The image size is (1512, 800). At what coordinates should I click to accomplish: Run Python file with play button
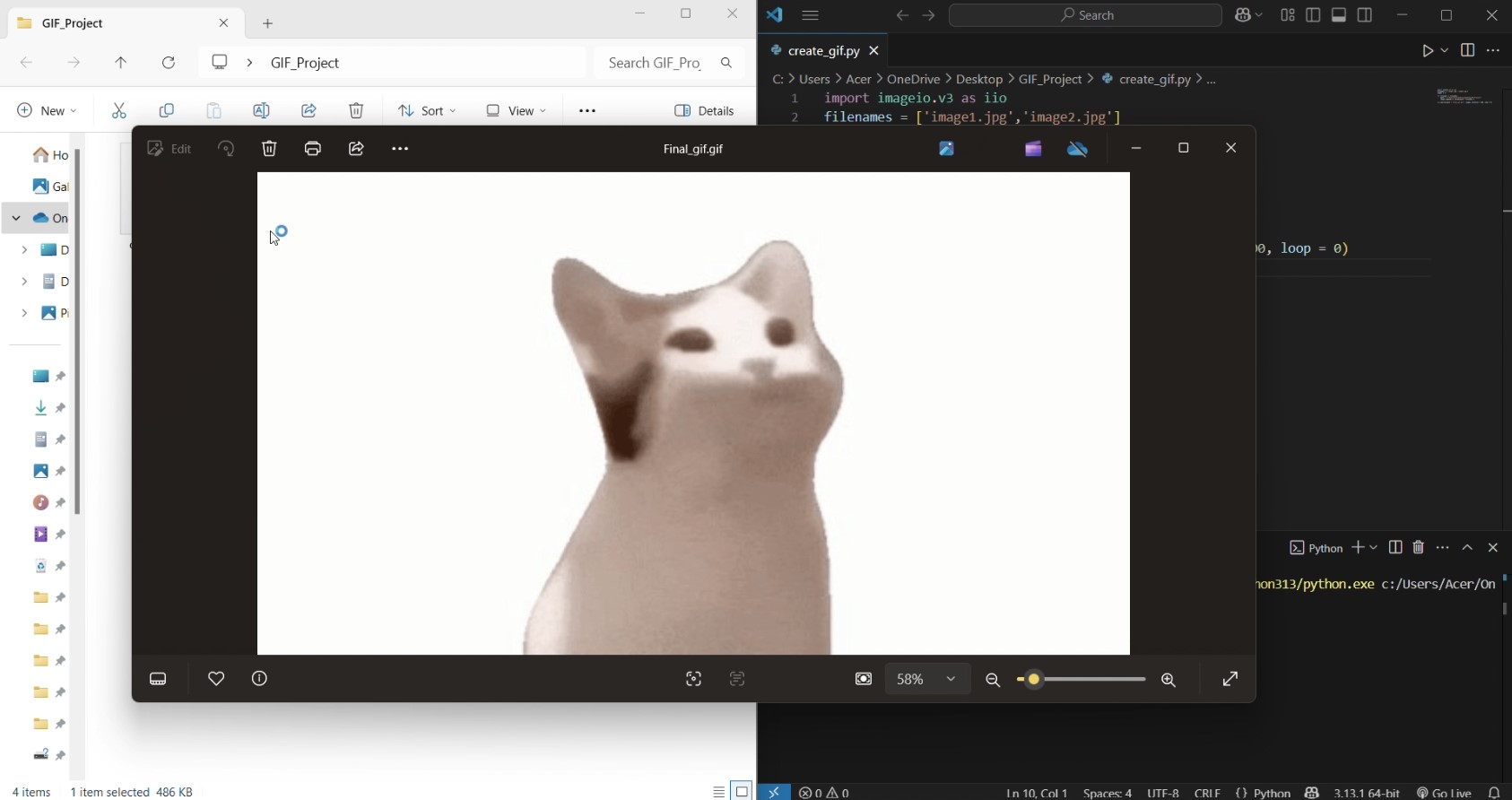coord(1427,51)
